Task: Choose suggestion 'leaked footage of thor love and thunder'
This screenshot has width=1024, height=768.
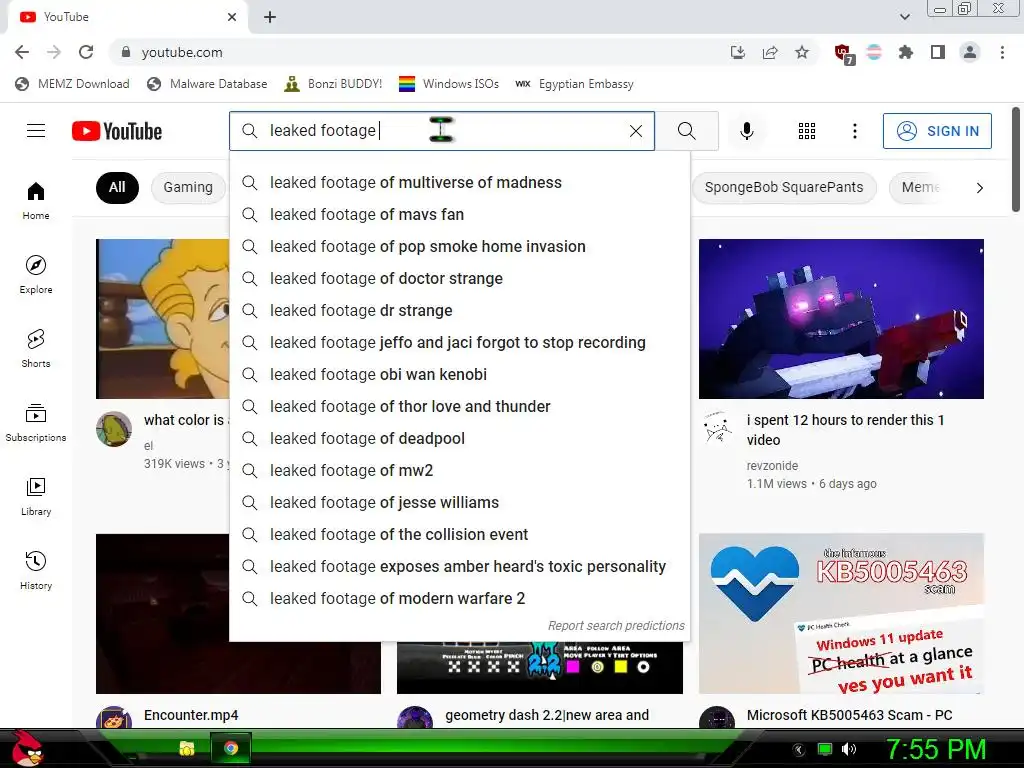Action: point(460,407)
